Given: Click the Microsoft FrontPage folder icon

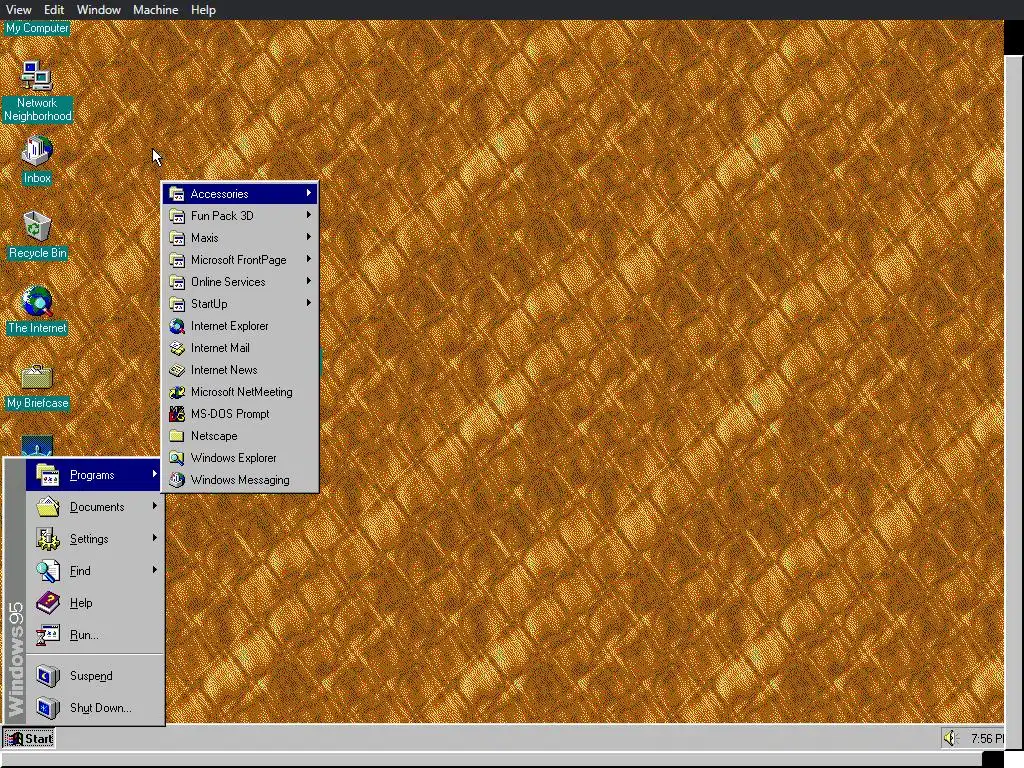Looking at the screenshot, I should [177, 260].
